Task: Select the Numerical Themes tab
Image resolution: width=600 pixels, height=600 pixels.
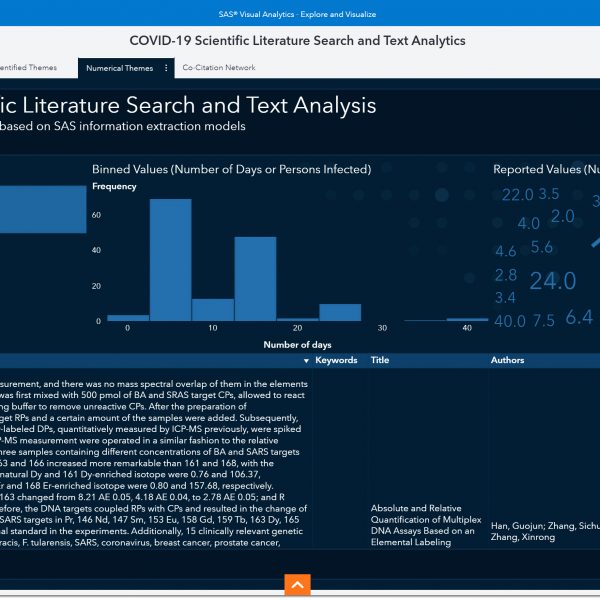Action: 120,68
